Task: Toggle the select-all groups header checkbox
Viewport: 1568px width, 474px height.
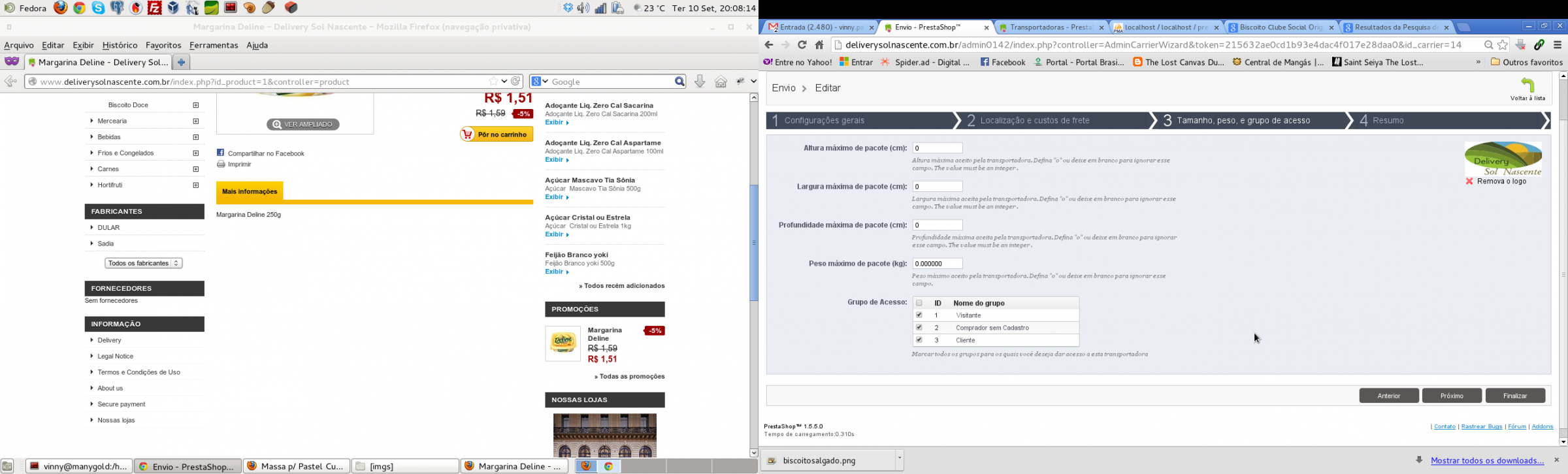Action: [x=919, y=303]
